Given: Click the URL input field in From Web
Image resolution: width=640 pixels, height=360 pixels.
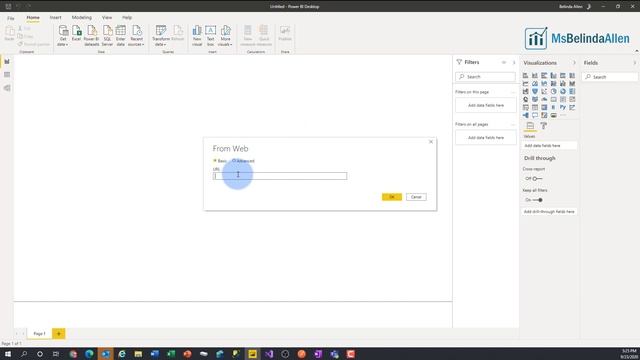Looking at the screenshot, I should point(280,176).
